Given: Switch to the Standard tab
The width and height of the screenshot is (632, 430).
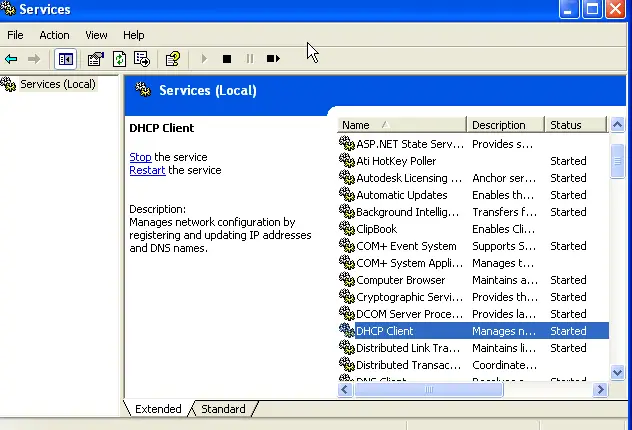Looking at the screenshot, I should (223, 409).
